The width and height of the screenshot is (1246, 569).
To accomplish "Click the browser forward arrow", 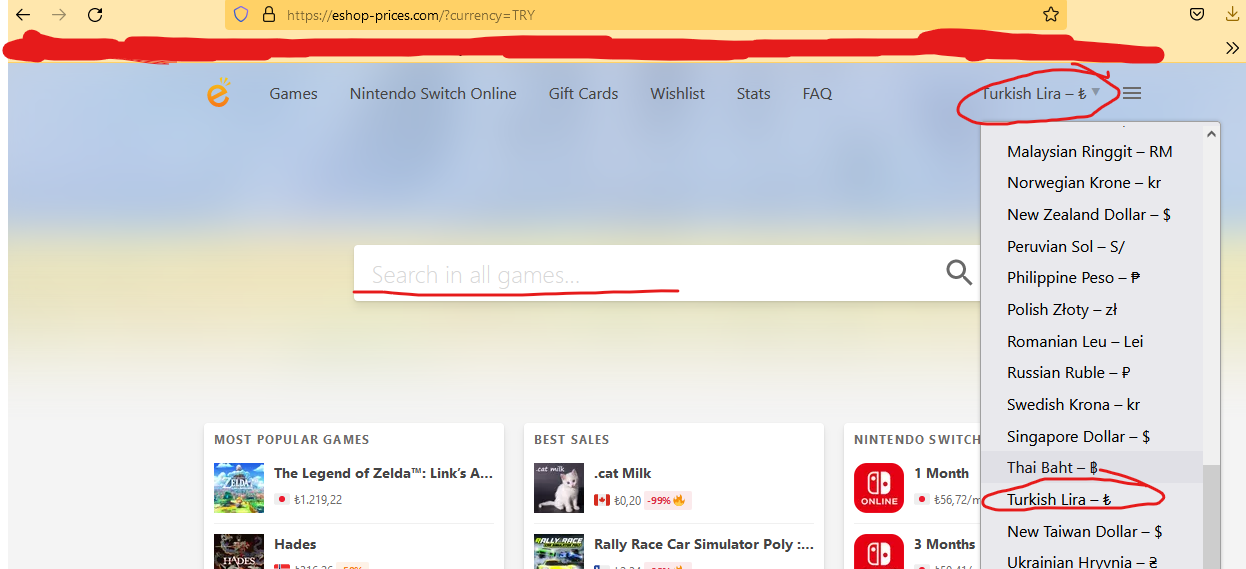I will [x=59, y=15].
